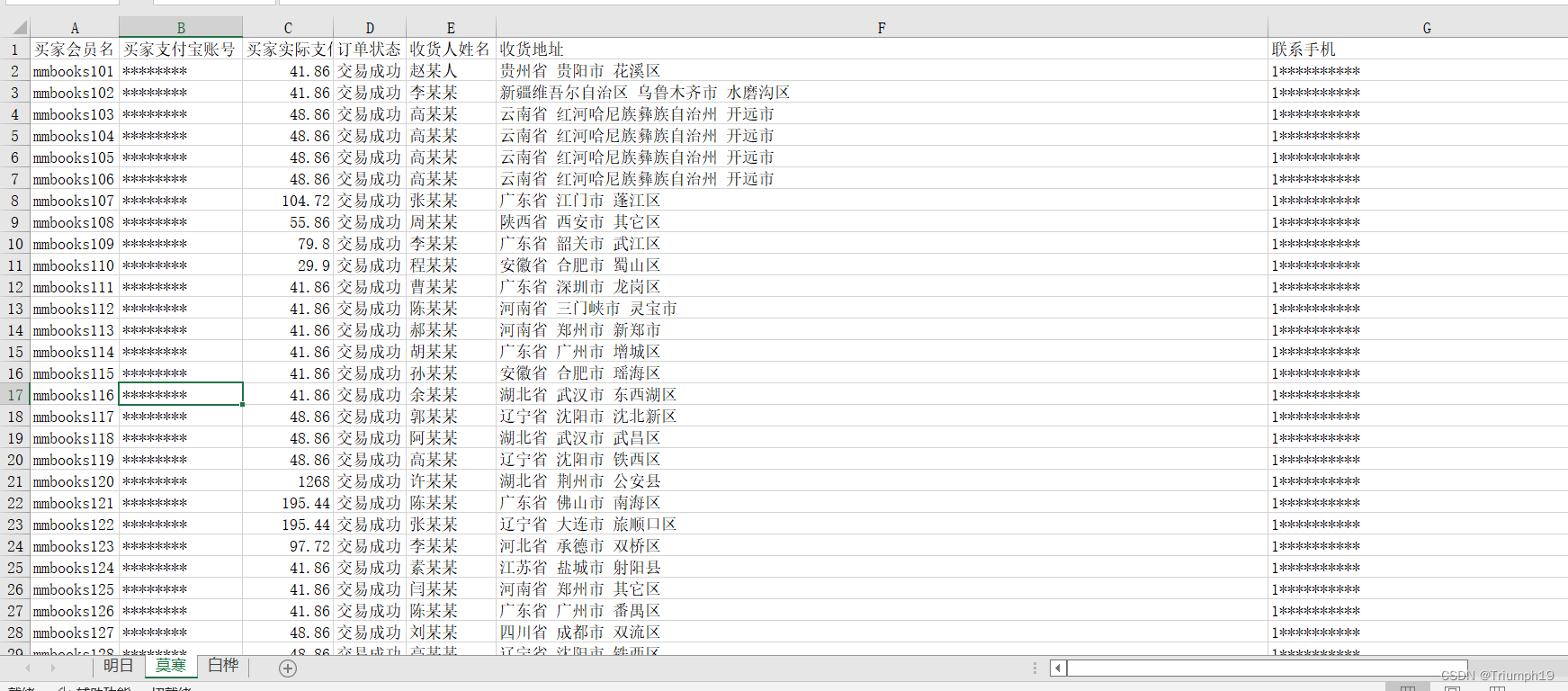Click the recipient cell 阿某某

click(x=451, y=438)
